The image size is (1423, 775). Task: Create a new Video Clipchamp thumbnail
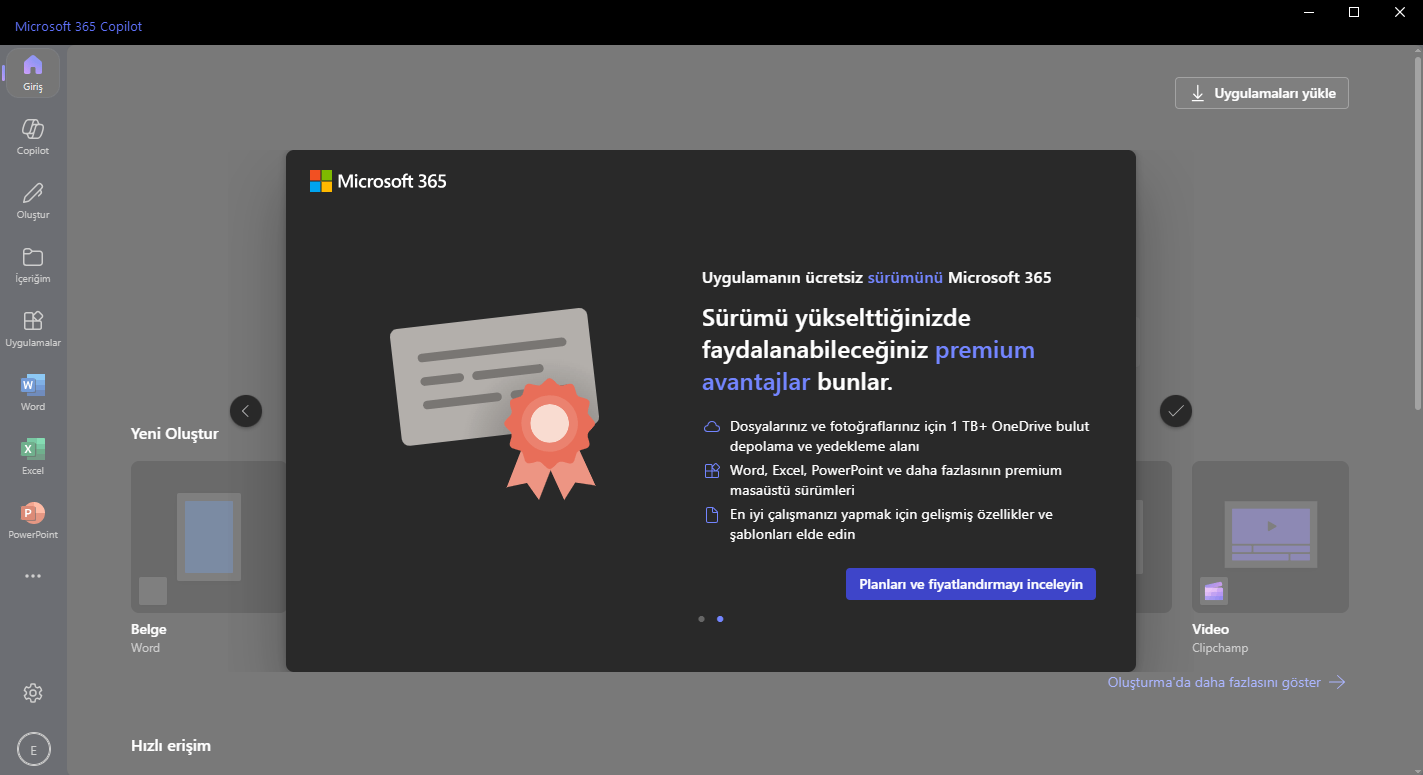pos(1270,537)
